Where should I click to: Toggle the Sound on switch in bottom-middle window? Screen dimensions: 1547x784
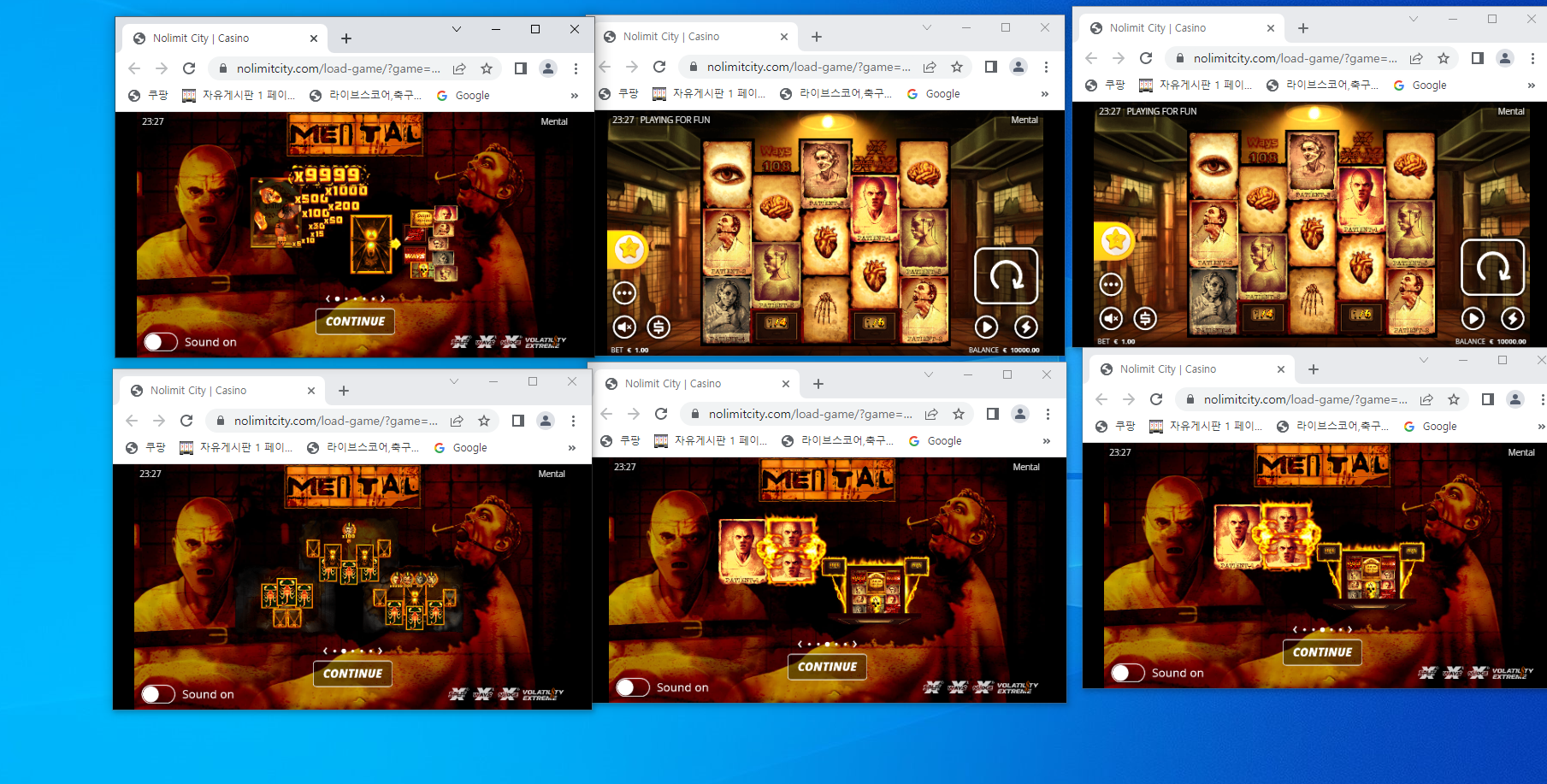click(633, 687)
